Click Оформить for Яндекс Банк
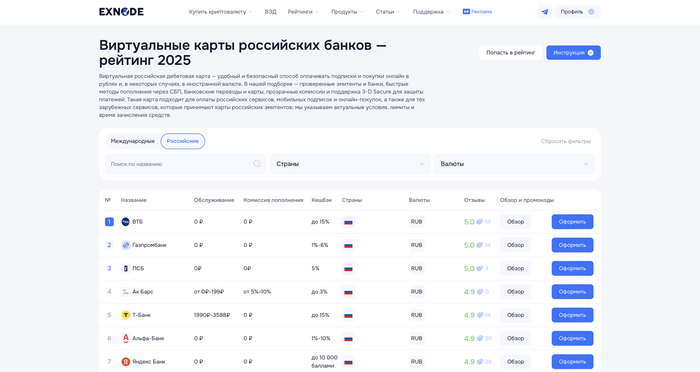This screenshot has width=700, height=372. tap(572, 362)
